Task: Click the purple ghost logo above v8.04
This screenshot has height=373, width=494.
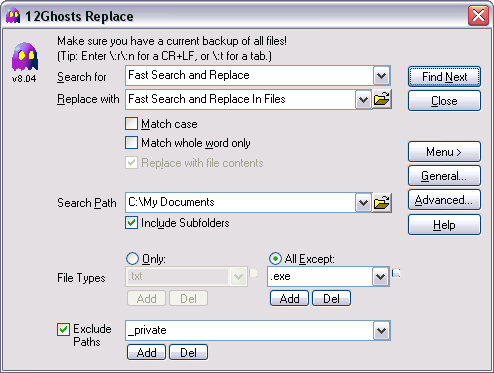Action: [25, 57]
